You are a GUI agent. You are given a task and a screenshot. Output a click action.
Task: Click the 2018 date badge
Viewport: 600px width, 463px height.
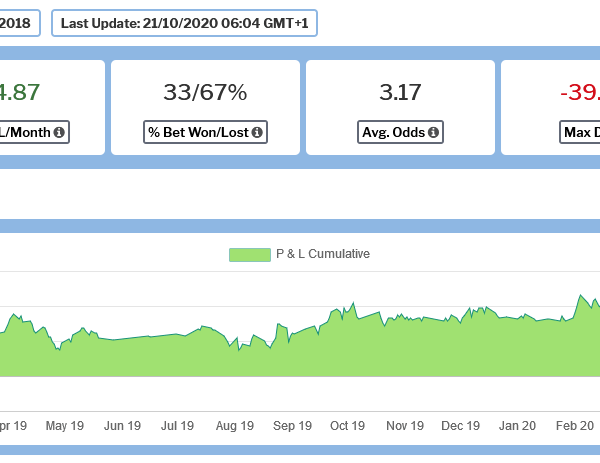coord(18,23)
